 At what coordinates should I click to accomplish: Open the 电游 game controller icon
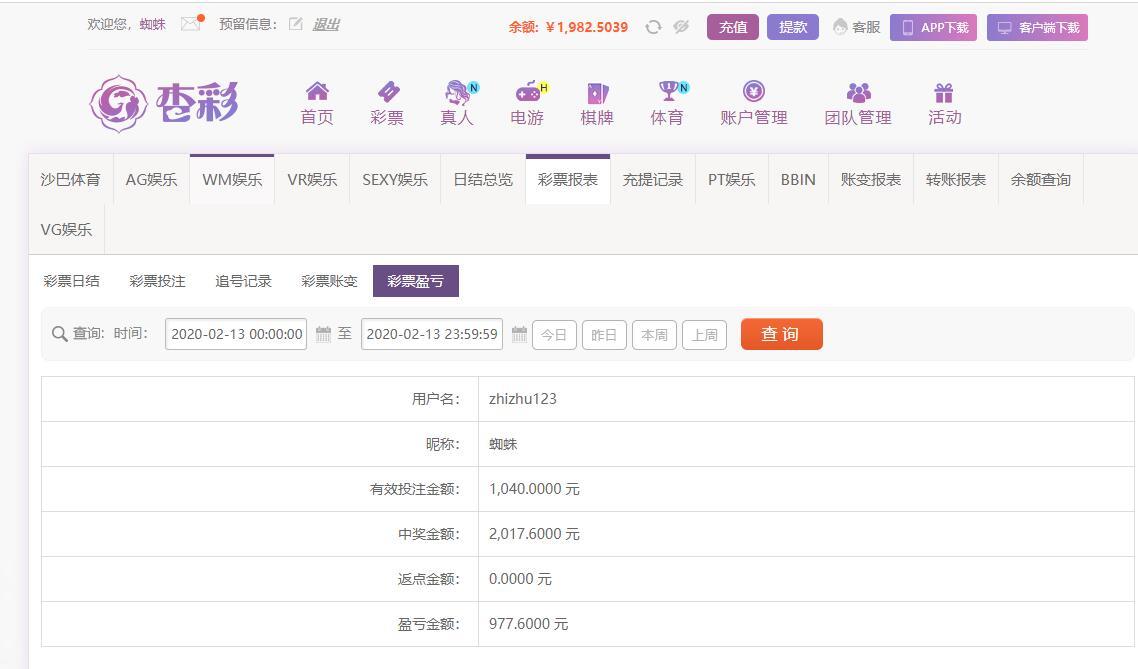pyautogui.click(x=527, y=92)
